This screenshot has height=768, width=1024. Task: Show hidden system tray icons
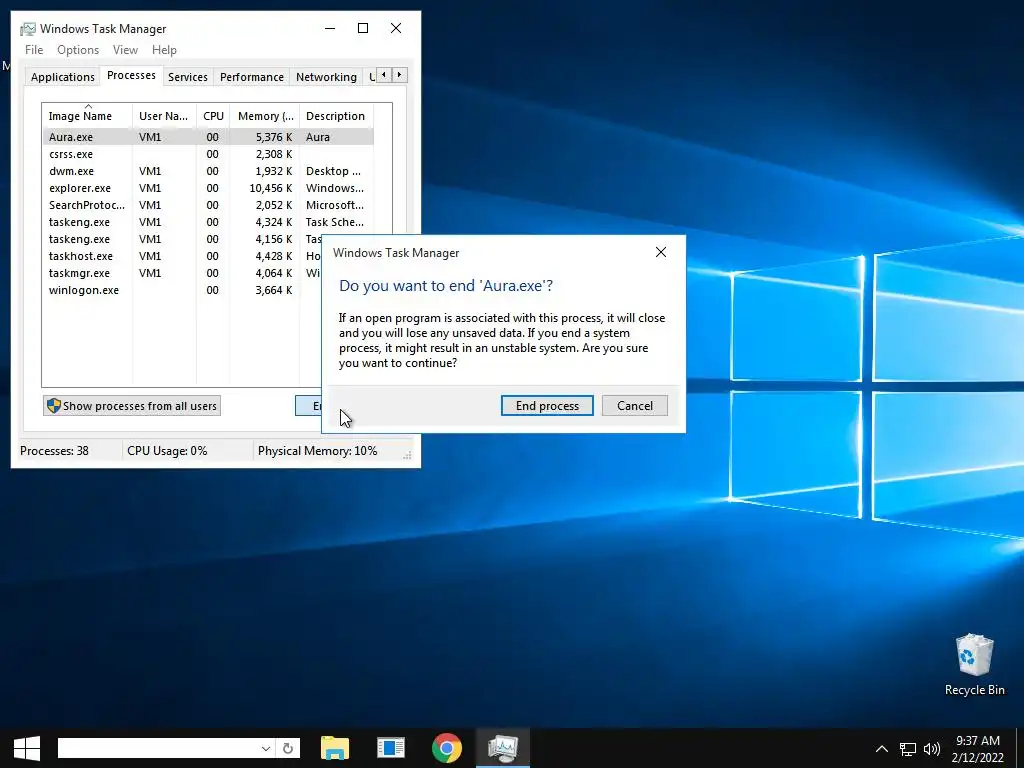click(882, 749)
